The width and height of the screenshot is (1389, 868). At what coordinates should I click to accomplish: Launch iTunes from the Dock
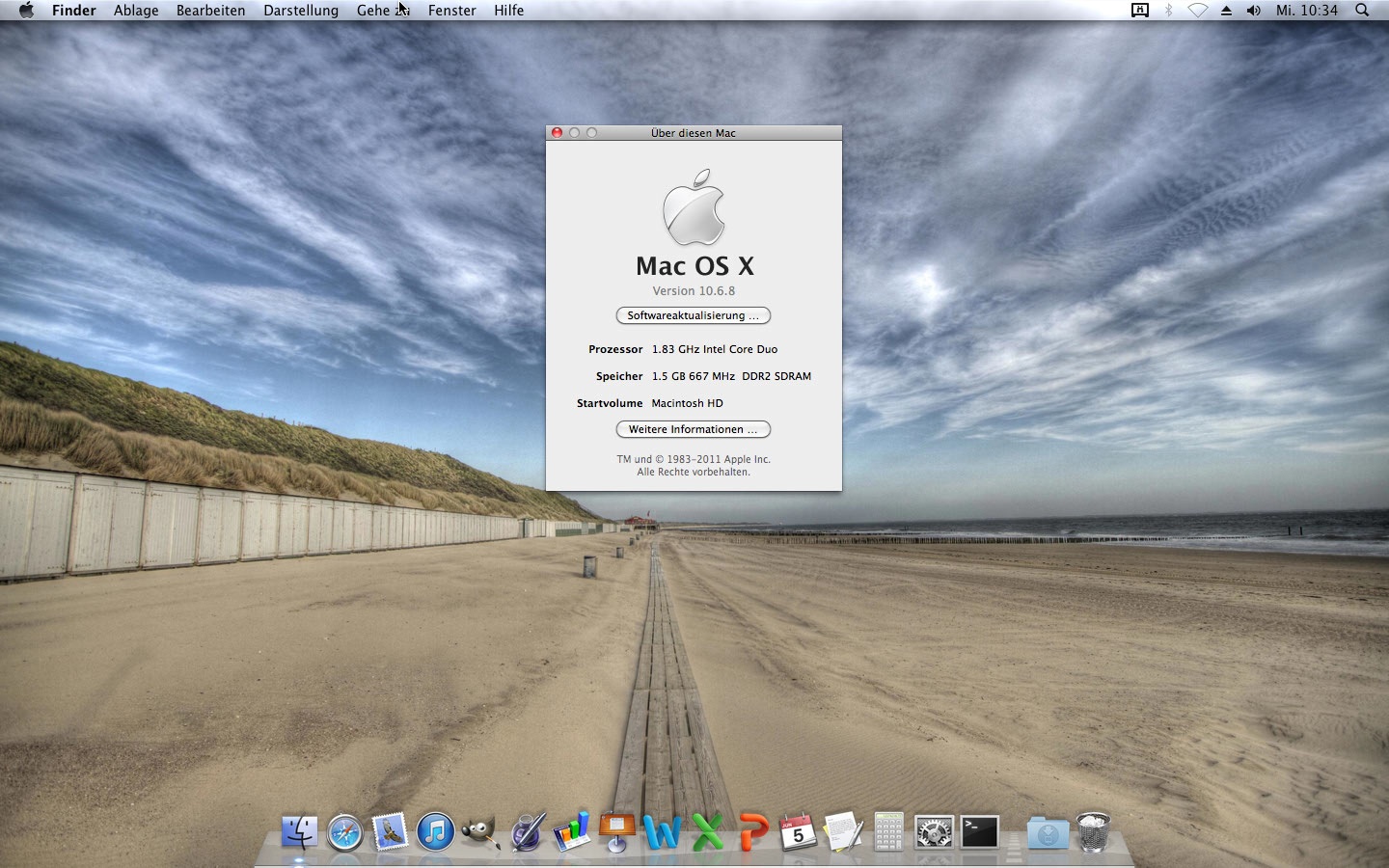pyautogui.click(x=436, y=831)
